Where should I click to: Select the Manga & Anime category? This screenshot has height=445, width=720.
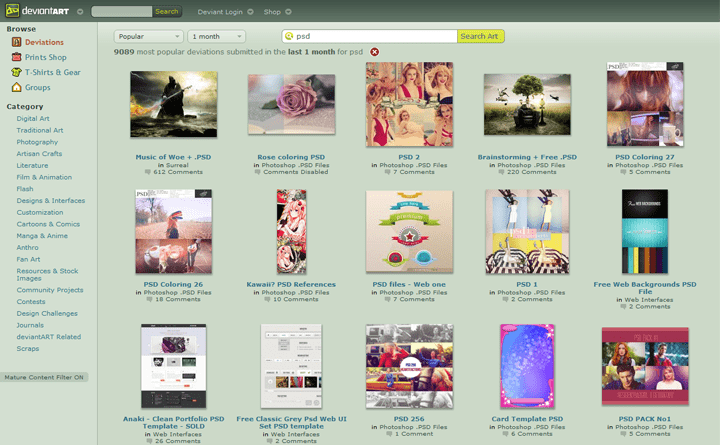(42, 236)
